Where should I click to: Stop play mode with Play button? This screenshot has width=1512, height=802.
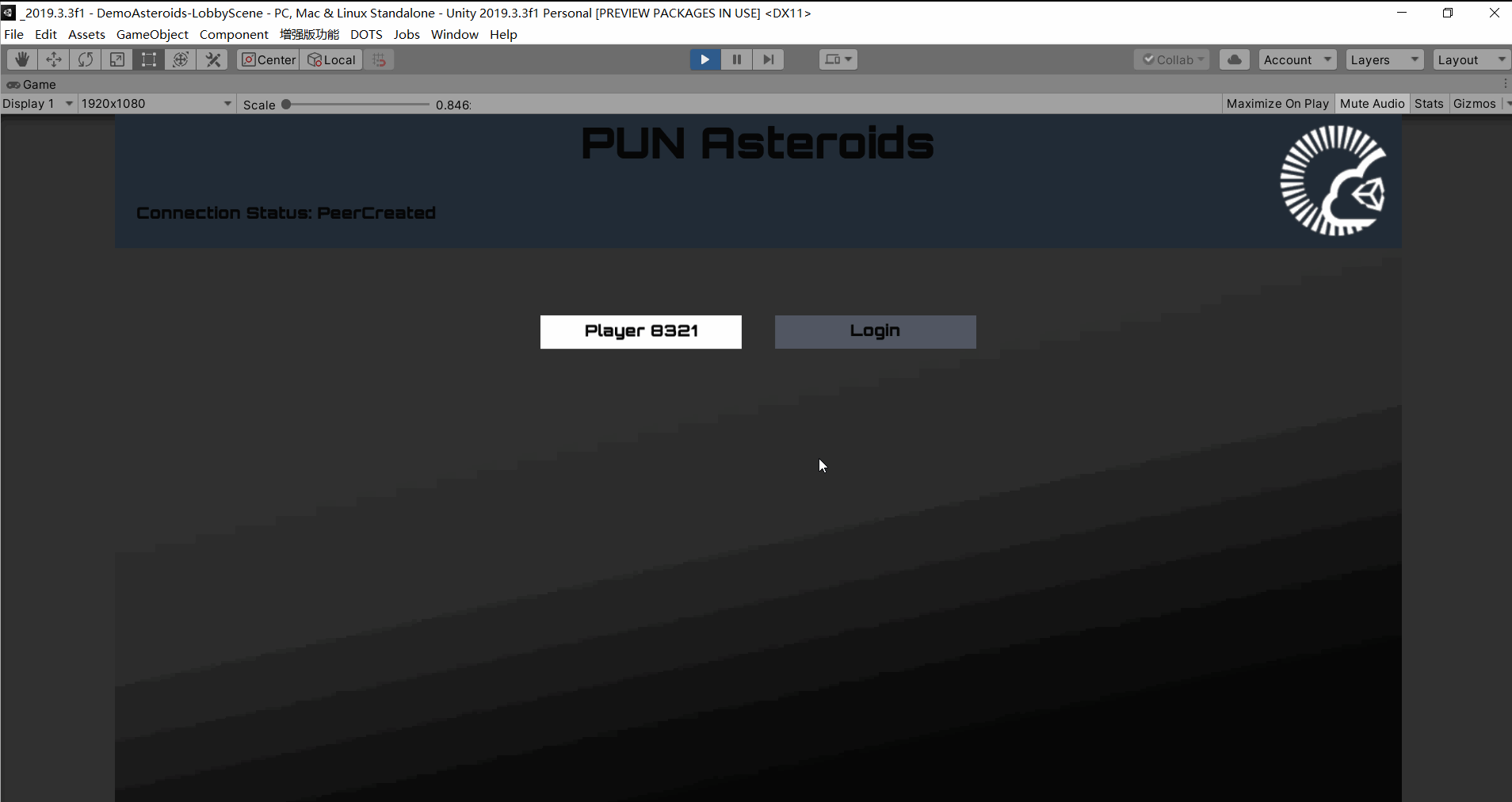(x=705, y=59)
